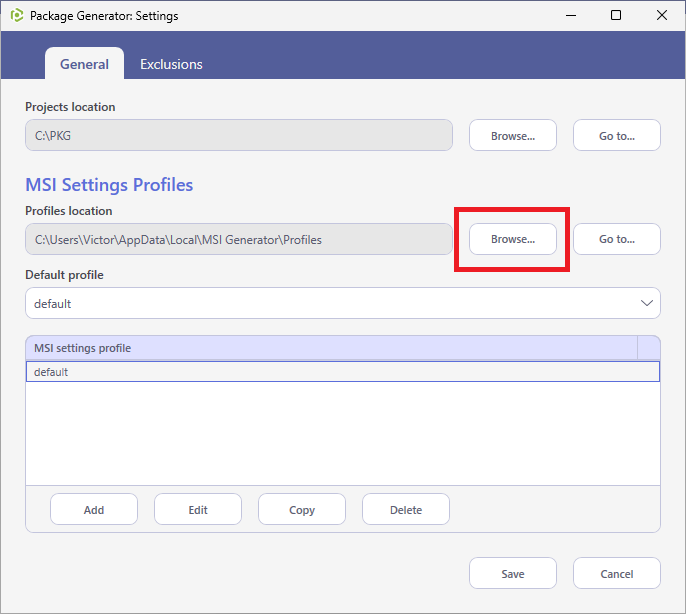Image resolution: width=686 pixels, height=614 pixels.
Task: Close the Settings window
Action: click(662, 15)
